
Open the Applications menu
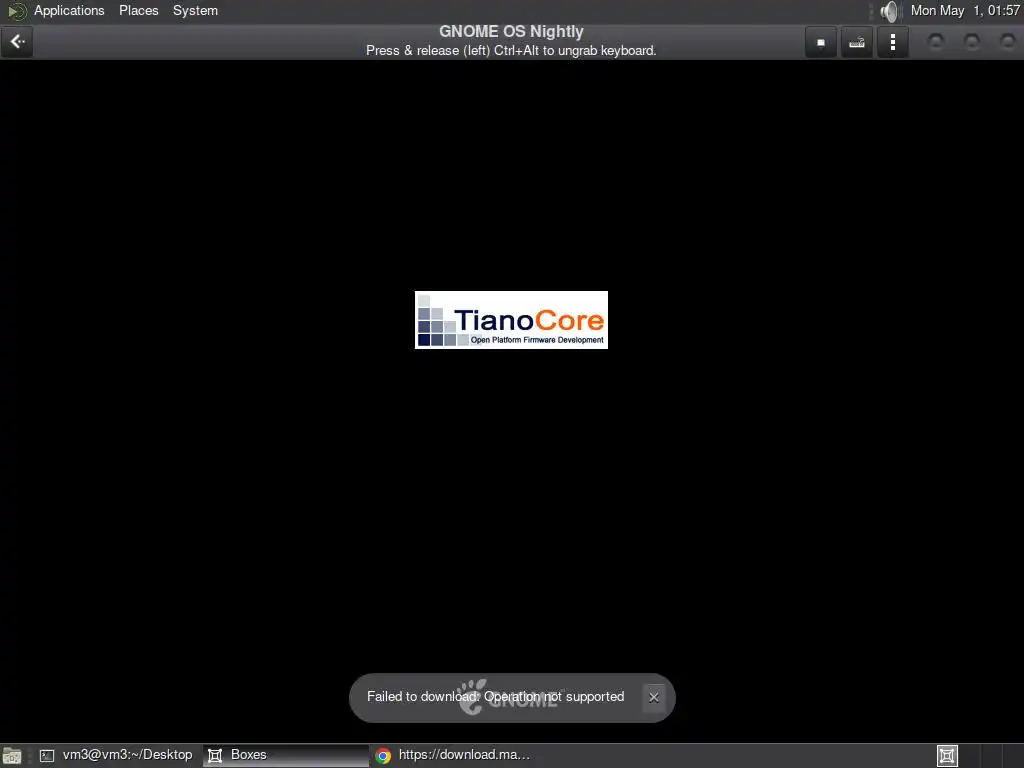pos(69,10)
